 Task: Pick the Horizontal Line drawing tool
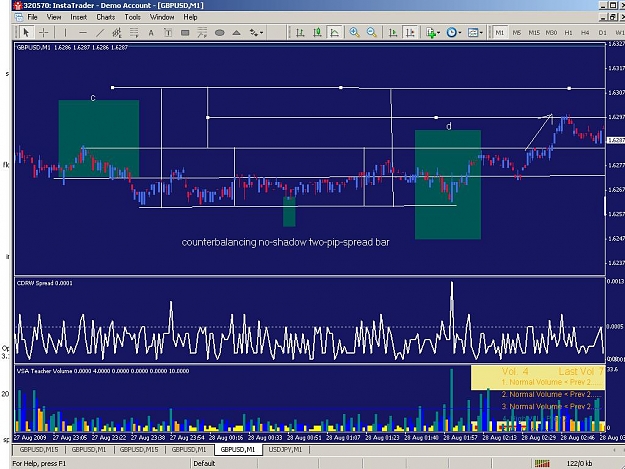tap(83, 33)
